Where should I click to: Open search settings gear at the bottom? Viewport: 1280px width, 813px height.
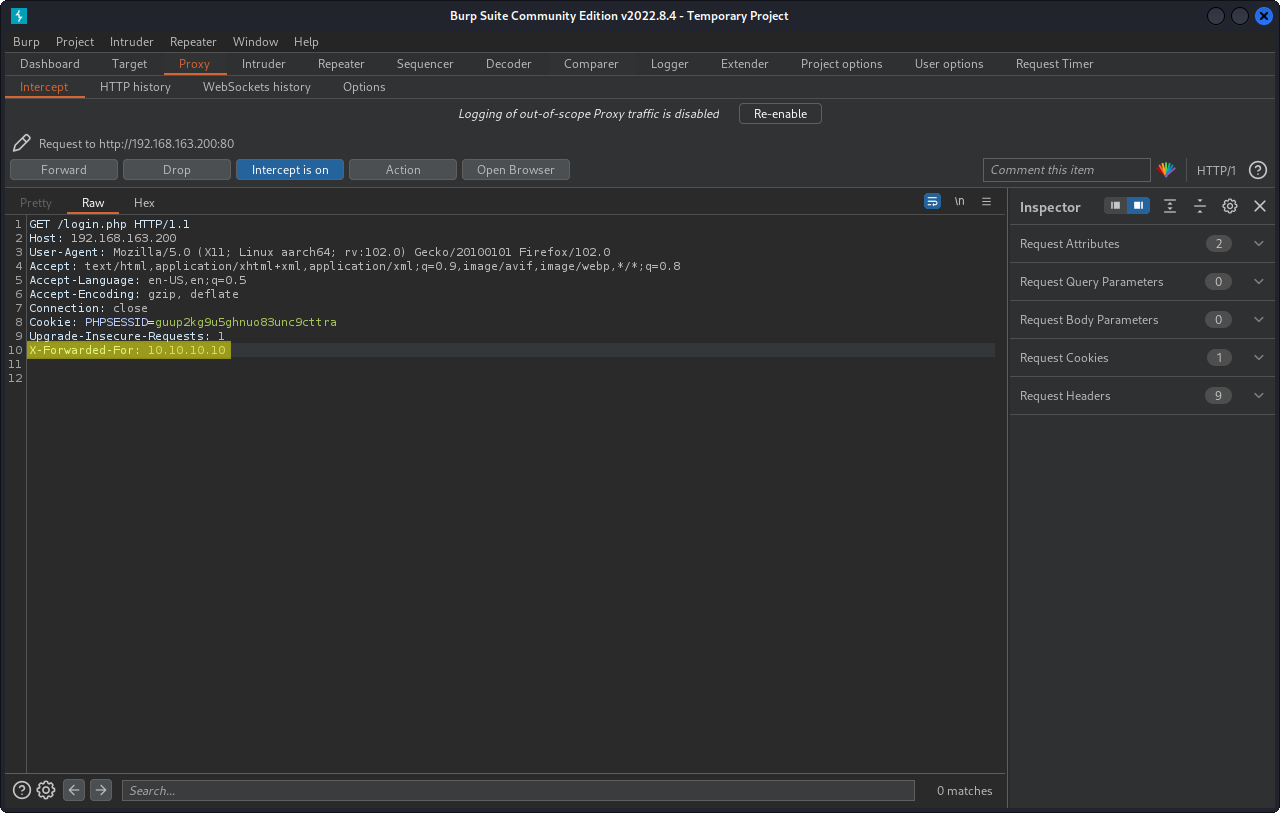[x=46, y=790]
